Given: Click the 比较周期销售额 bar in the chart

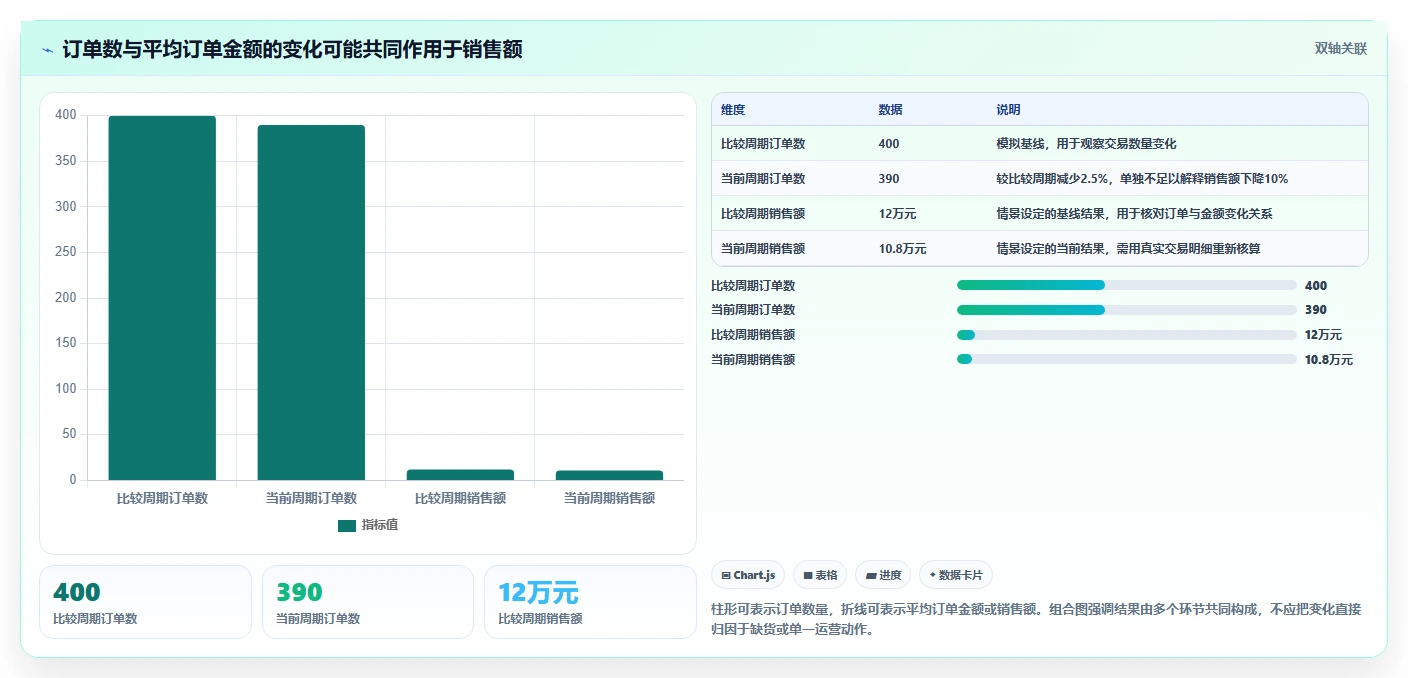Looking at the screenshot, I should [x=460, y=475].
